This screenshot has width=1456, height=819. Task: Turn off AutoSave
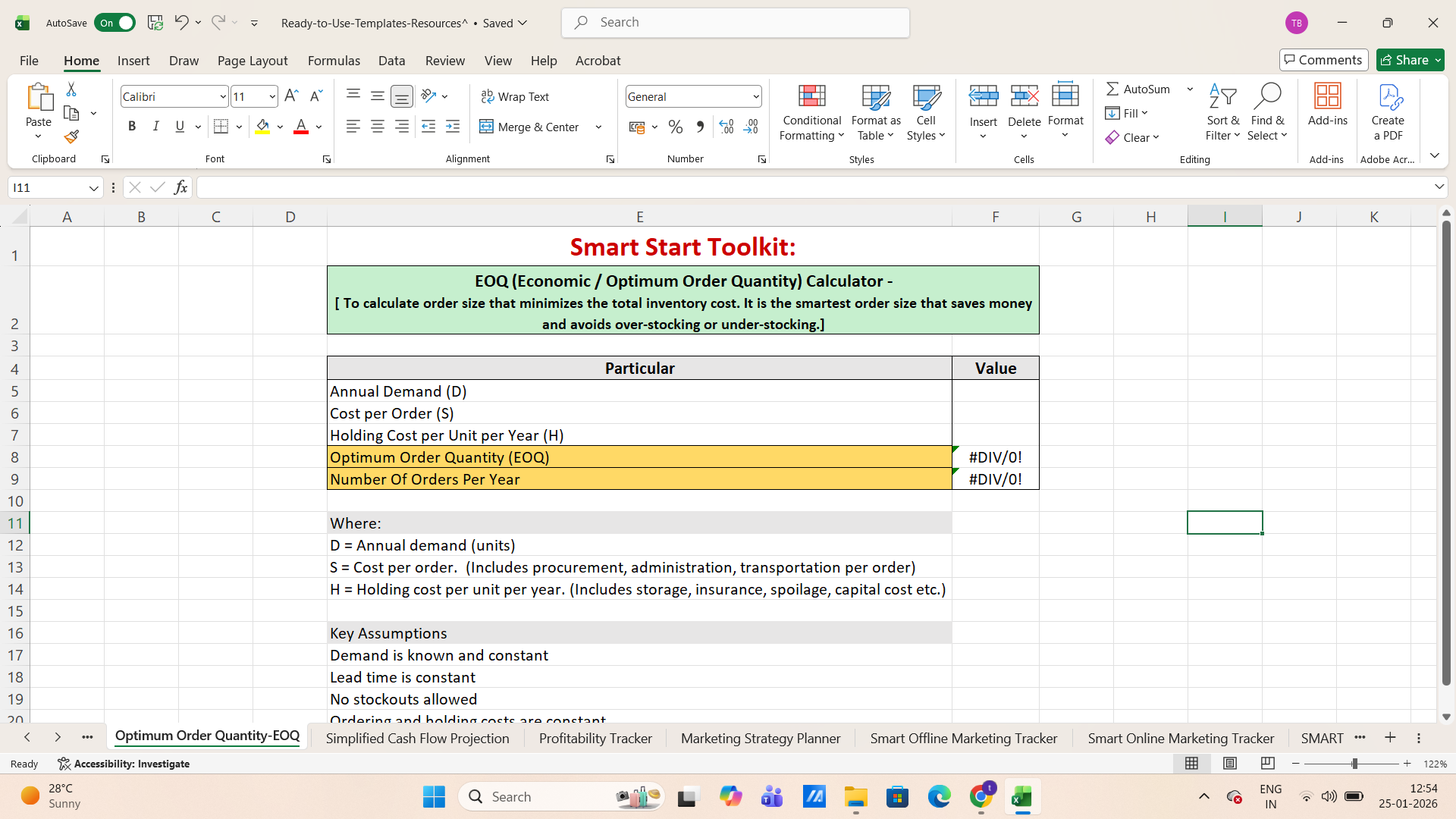pos(115,23)
